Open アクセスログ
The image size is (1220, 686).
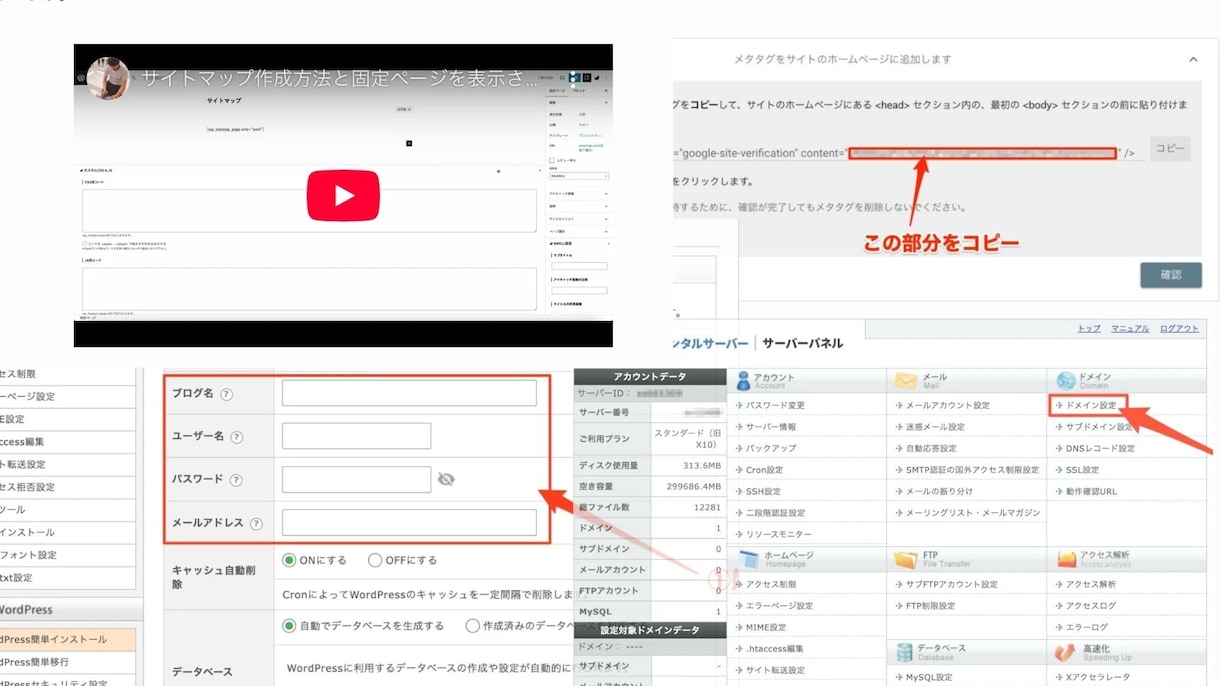pos(1090,606)
